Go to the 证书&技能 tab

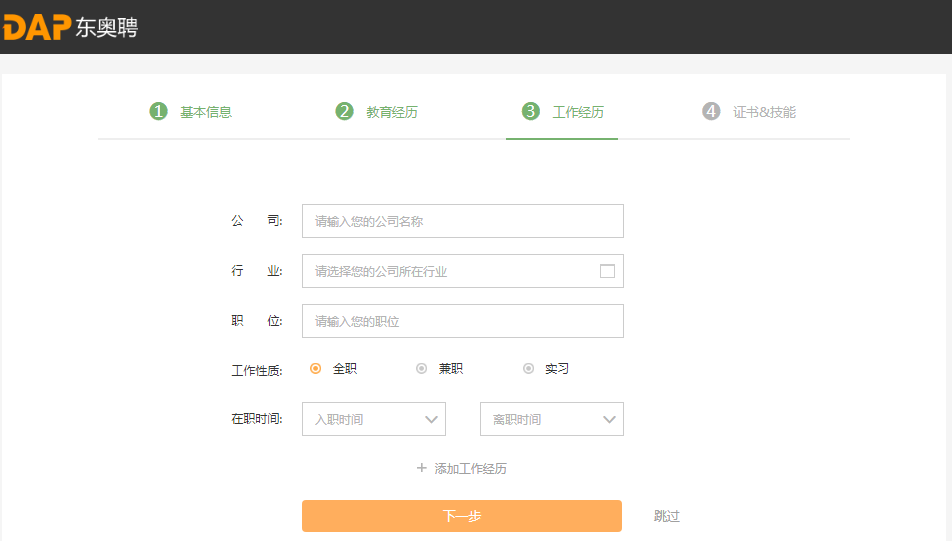pos(764,112)
